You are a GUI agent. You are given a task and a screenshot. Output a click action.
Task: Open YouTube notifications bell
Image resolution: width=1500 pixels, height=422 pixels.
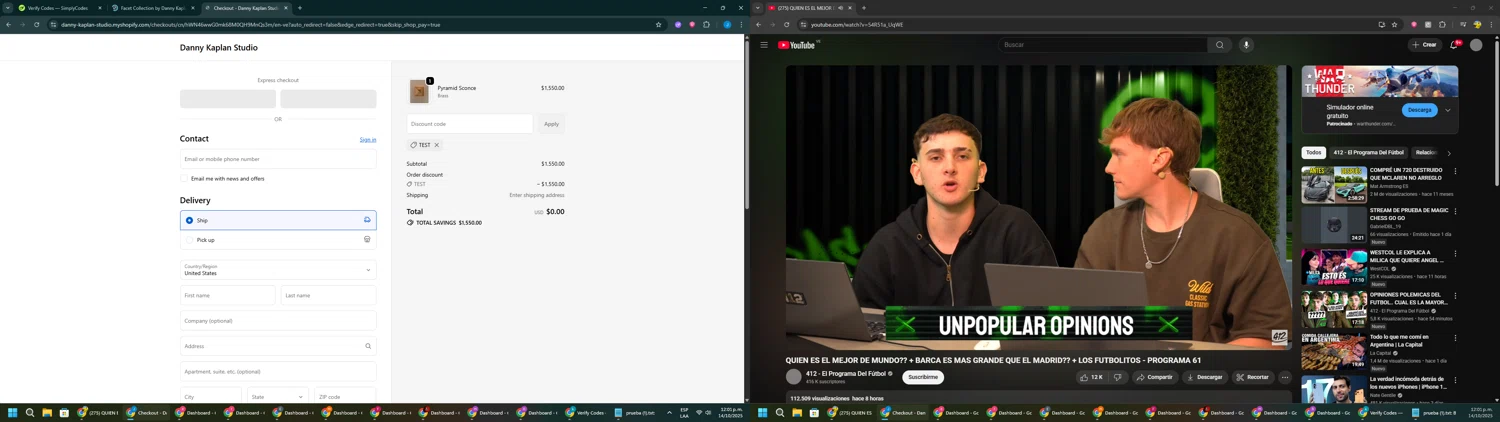pyautogui.click(x=1454, y=45)
